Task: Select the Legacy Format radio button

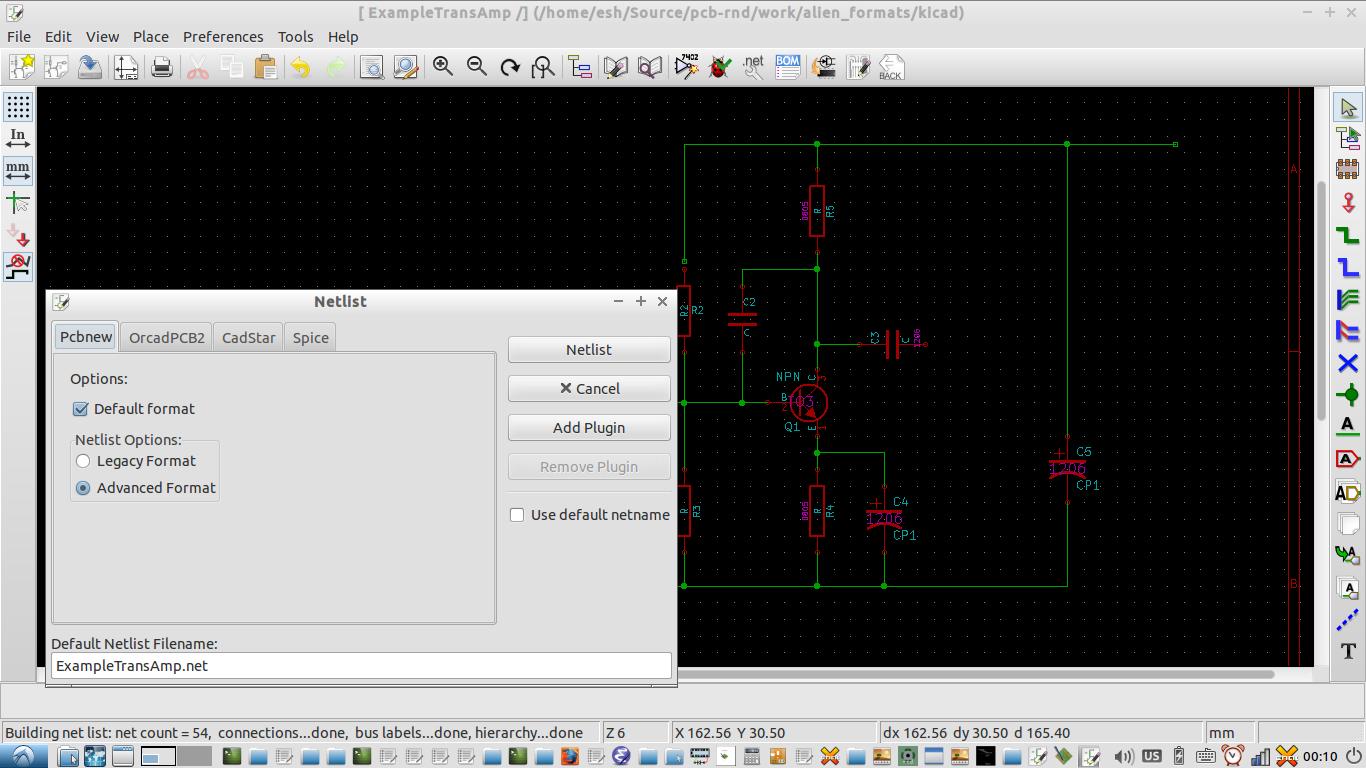Action: [84, 461]
